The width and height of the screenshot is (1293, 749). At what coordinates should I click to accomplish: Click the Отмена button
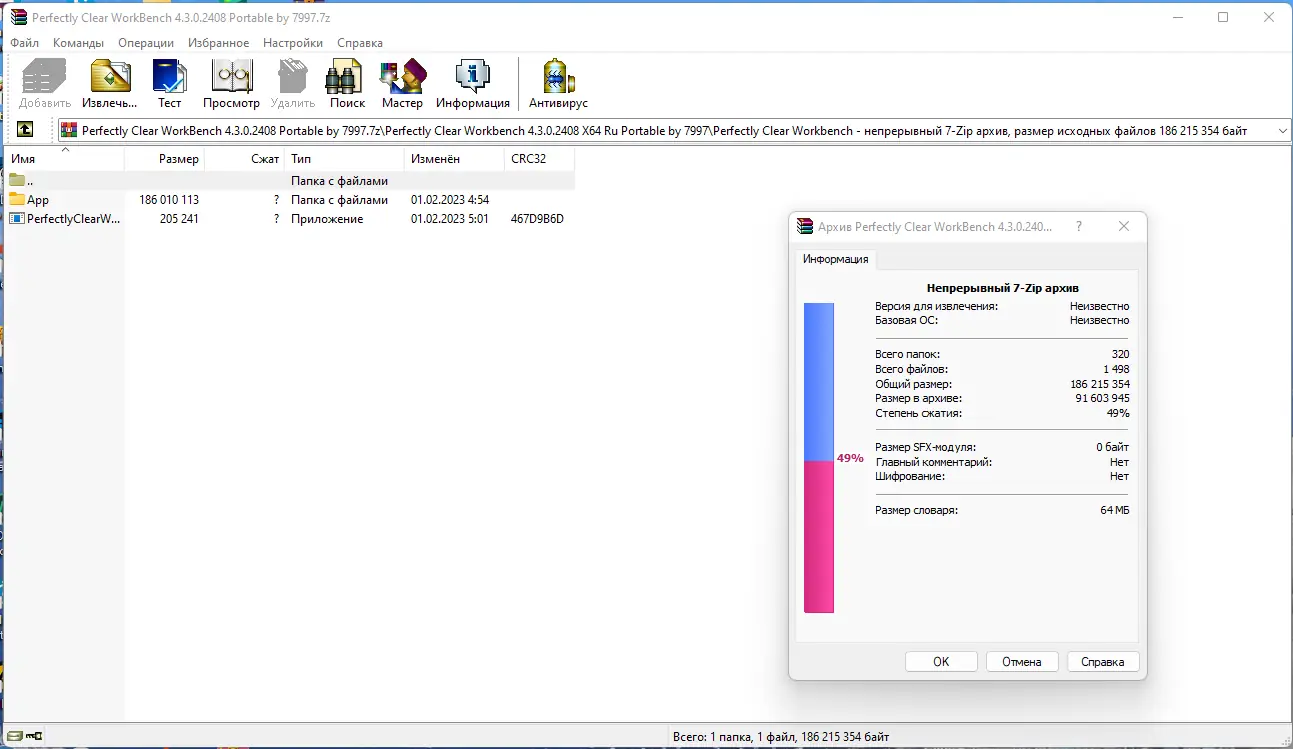pos(1022,662)
